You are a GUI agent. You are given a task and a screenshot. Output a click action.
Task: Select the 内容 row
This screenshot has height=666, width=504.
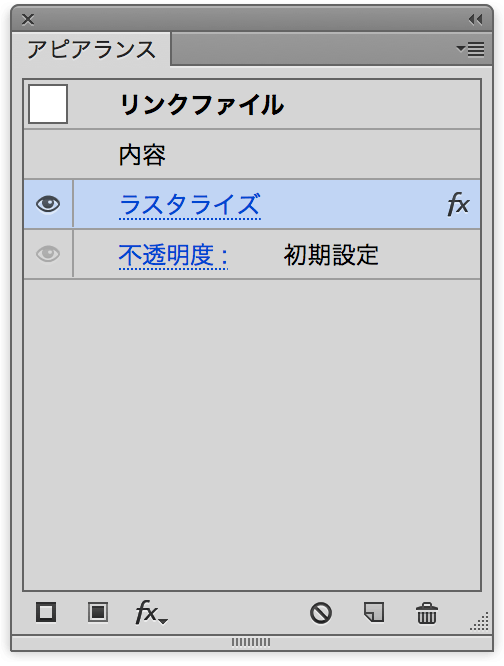(x=252, y=154)
